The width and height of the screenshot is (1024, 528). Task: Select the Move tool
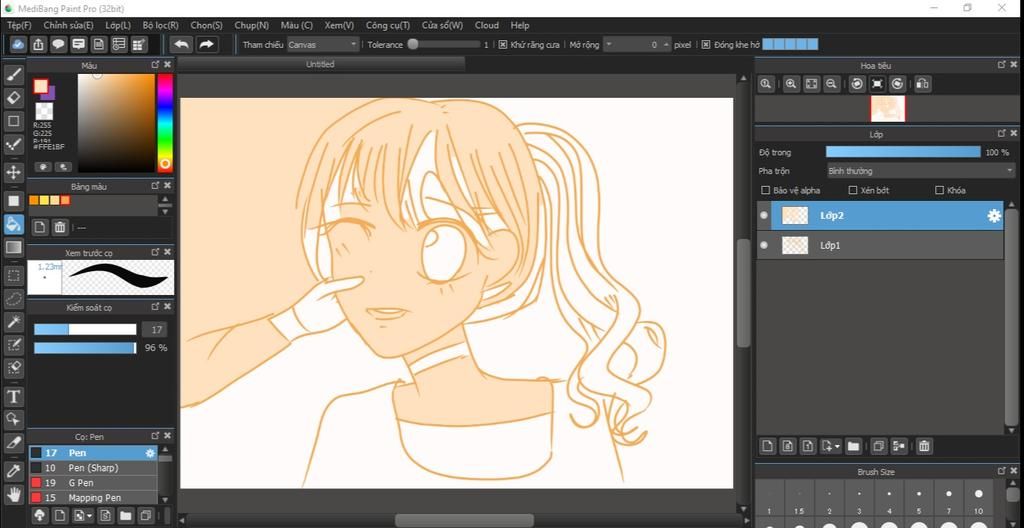pyautogui.click(x=13, y=172)
